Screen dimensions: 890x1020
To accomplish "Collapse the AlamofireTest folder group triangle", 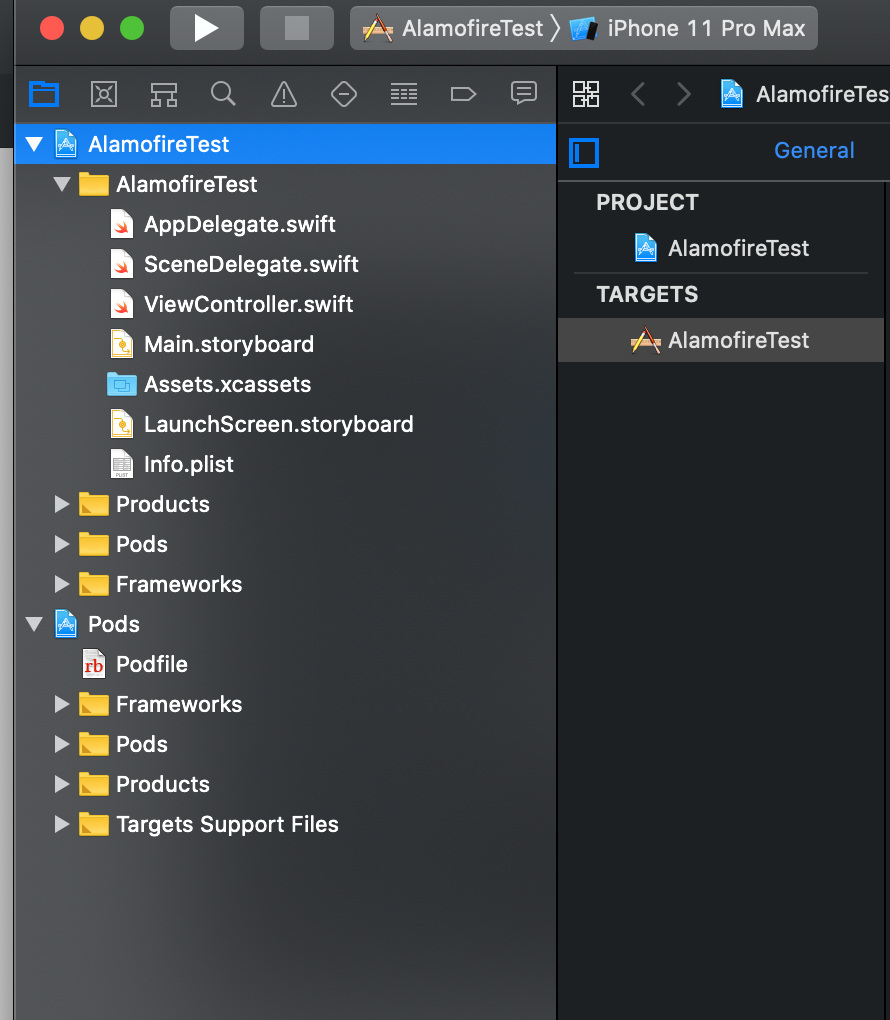I will pos(62,184).
